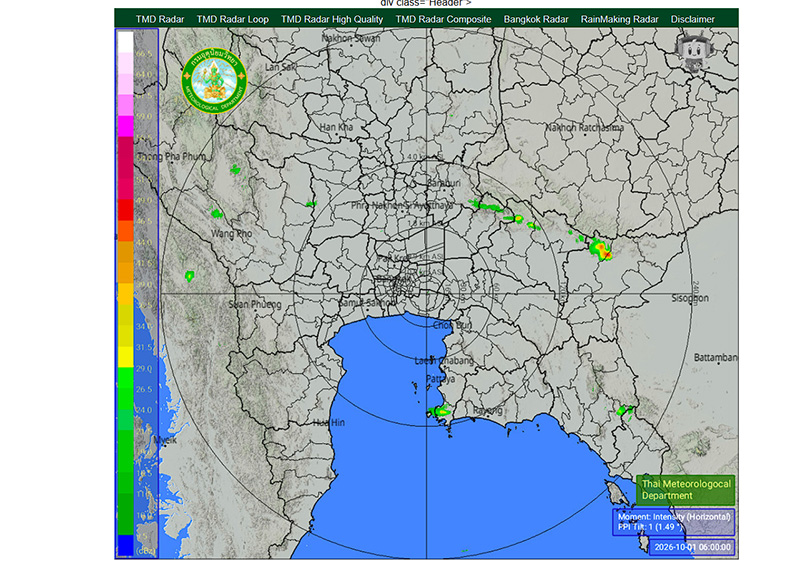Click the red swatch on dBZ legend

[126, 210]
